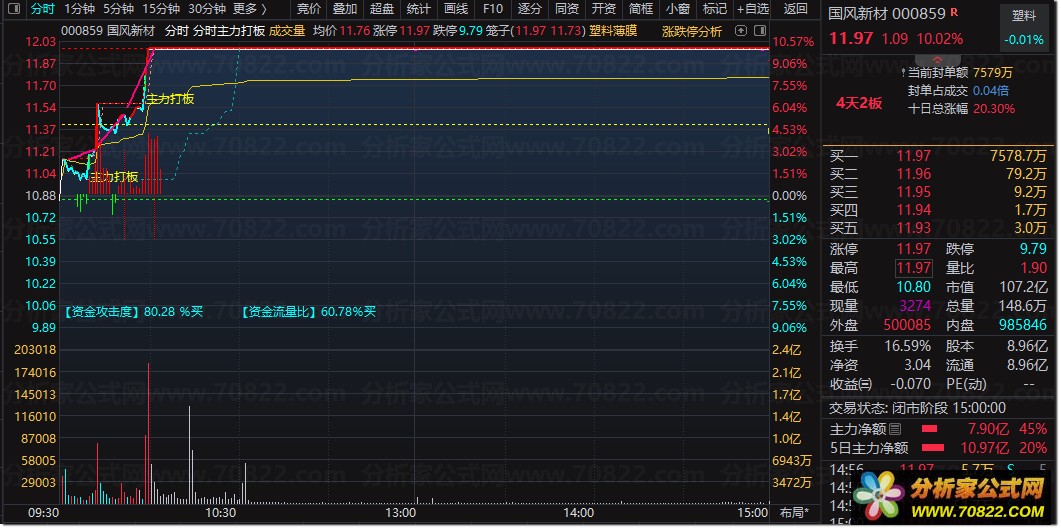Add stock with +自选 button
The height and width of the screenshot is (528, 1061).
tap(753, 9)
